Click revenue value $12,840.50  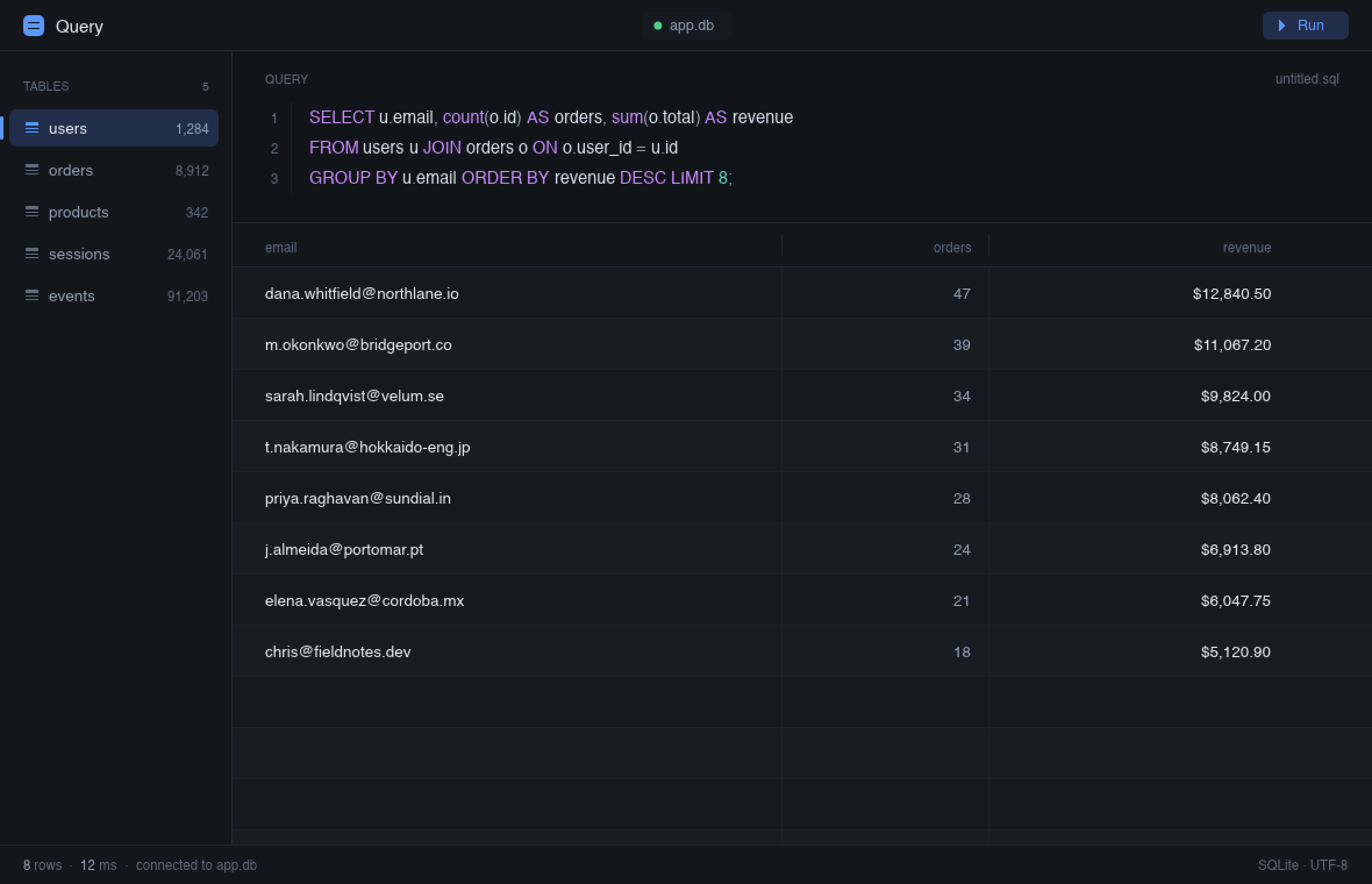point(1232,294)
